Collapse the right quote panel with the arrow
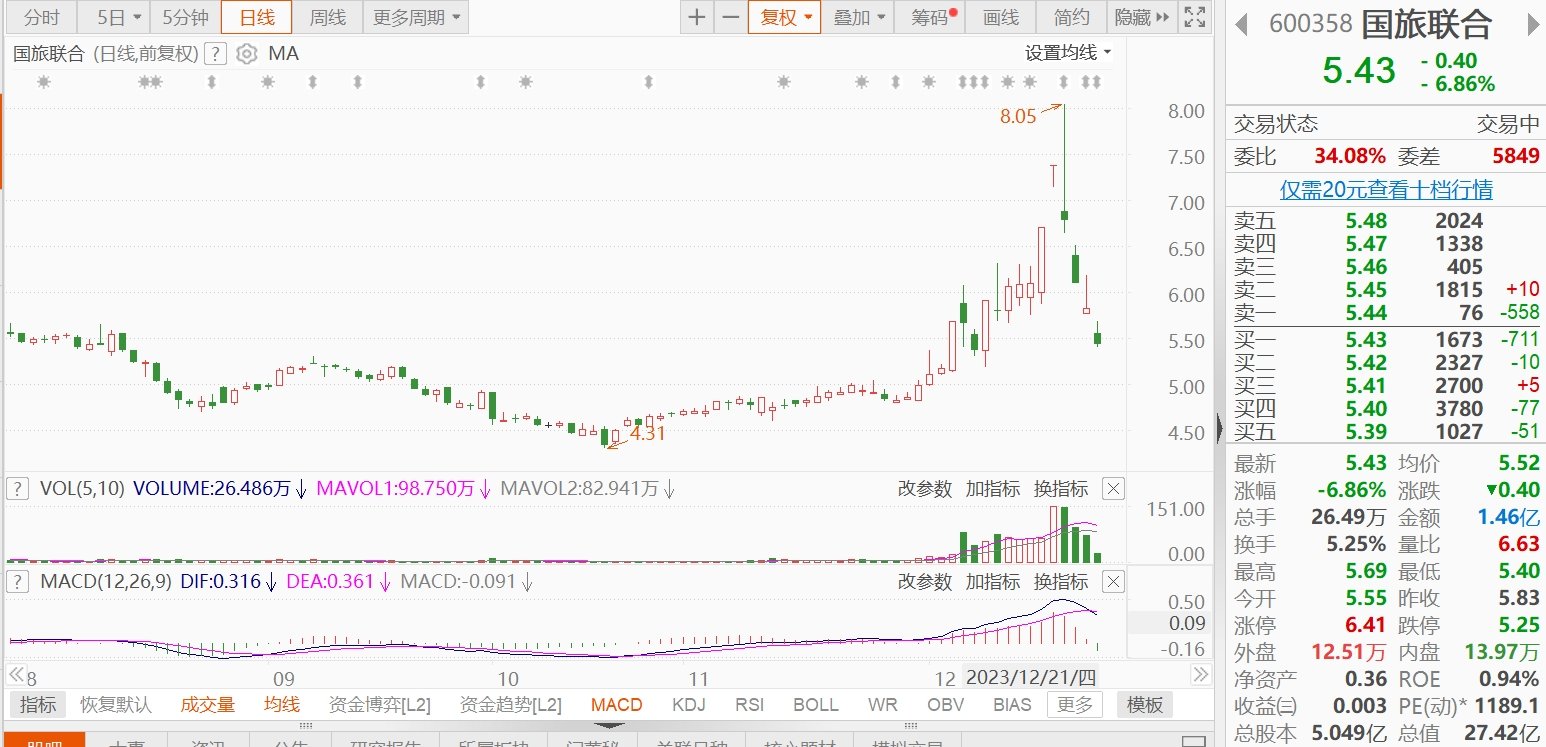This screenshot has width=1546, height=747. (x=1220, y=428)
